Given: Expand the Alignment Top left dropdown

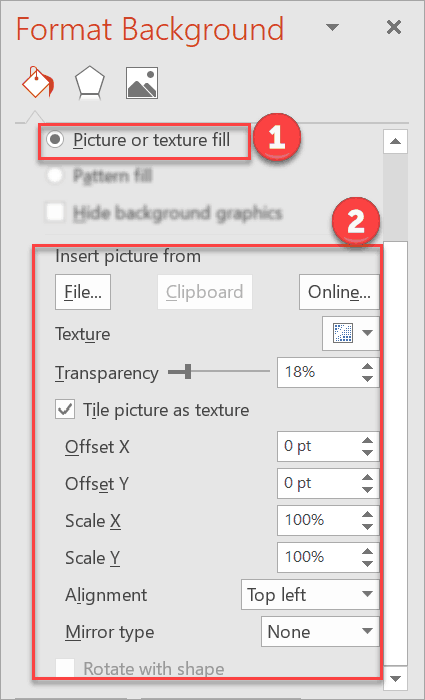Looking at the screenshot, I should (x=310, y=594).
